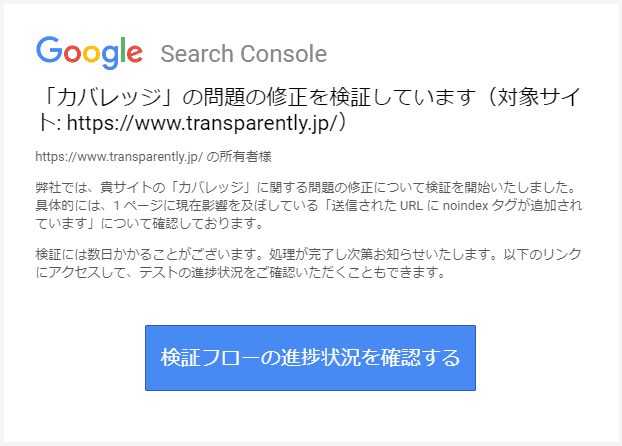This screenshot has height=446, width=622.
Task: Click the letter "G" of the Google logo
Action: 50,50
